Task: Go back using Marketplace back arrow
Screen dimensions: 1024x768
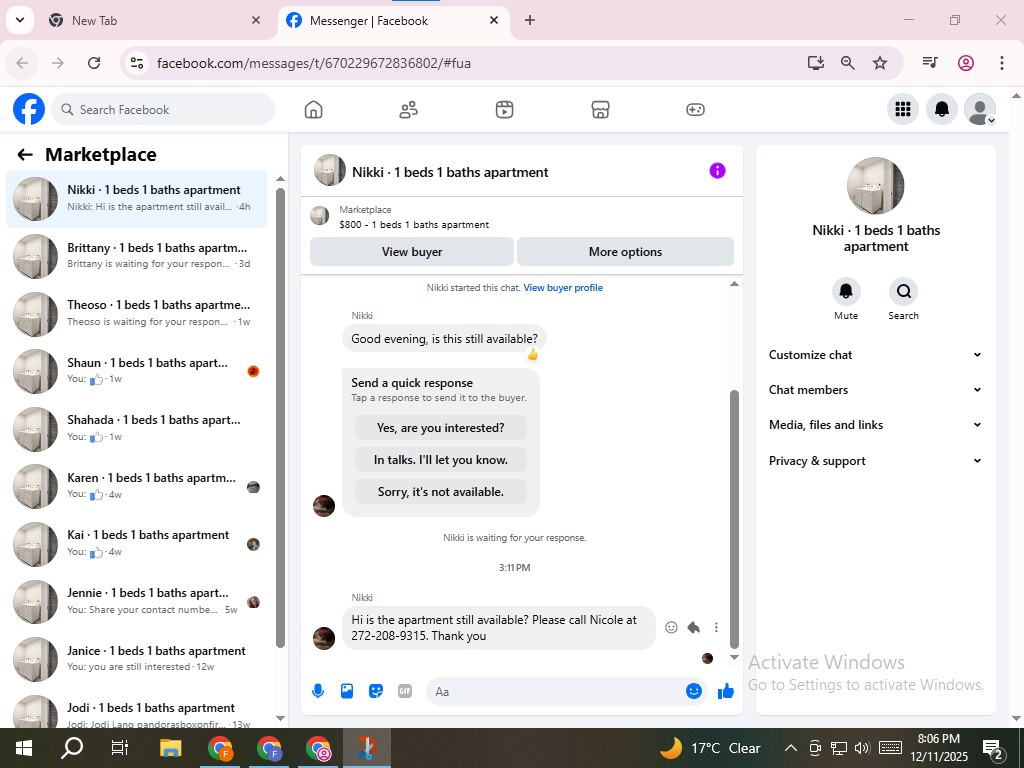Action: [25, 155]
